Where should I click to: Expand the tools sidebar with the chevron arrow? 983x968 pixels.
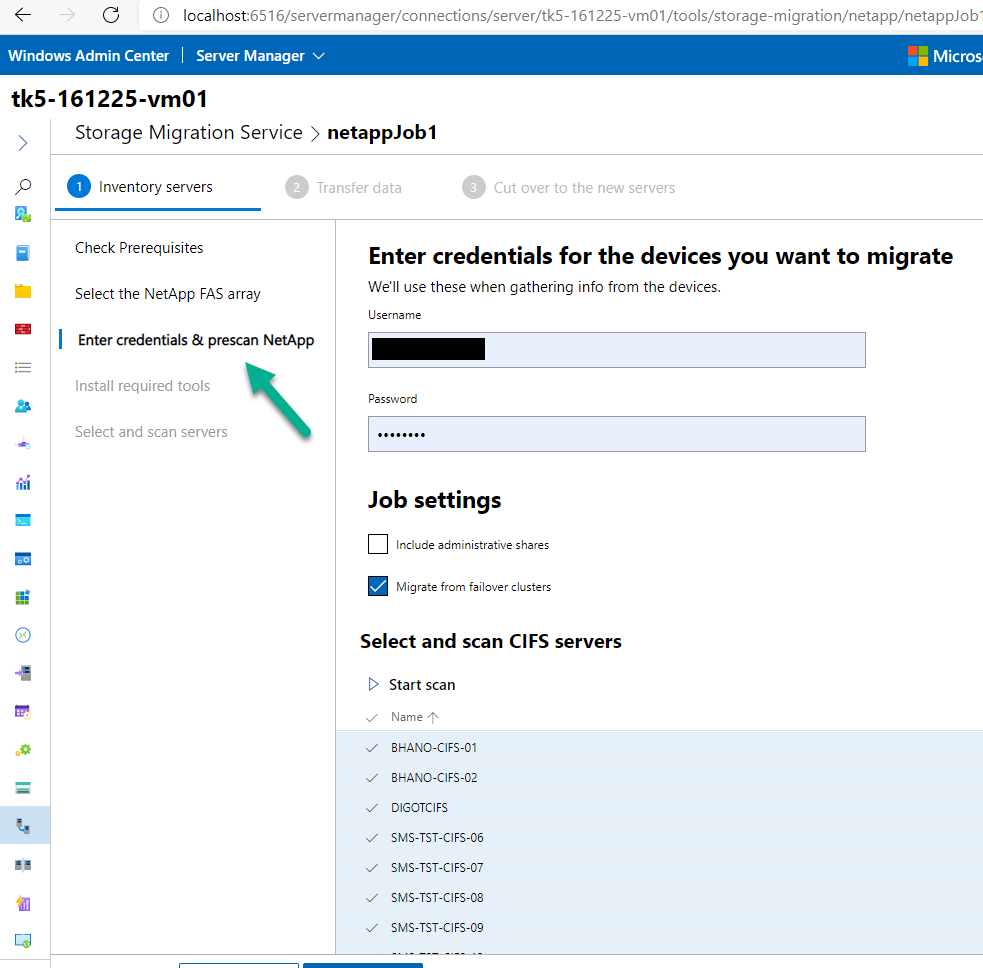coord(23,143)
